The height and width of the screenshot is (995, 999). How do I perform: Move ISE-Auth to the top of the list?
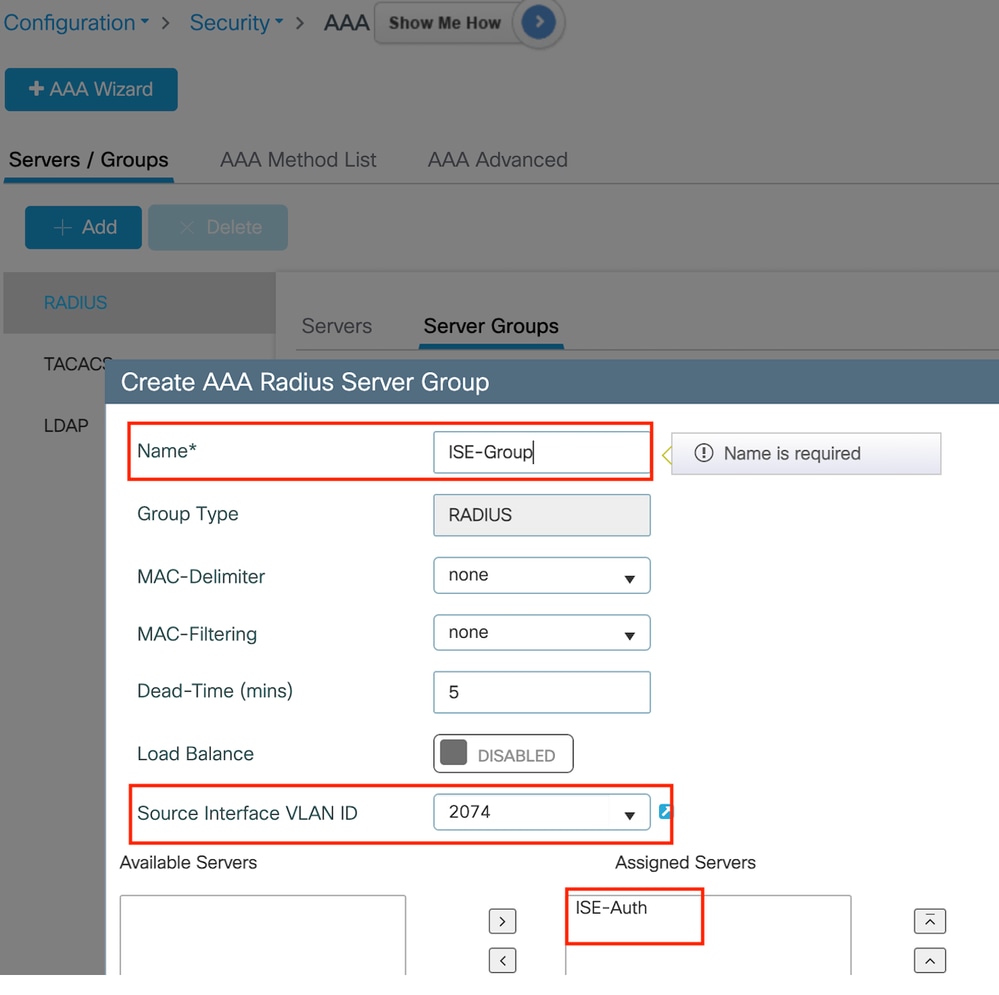tap(930, 921)
